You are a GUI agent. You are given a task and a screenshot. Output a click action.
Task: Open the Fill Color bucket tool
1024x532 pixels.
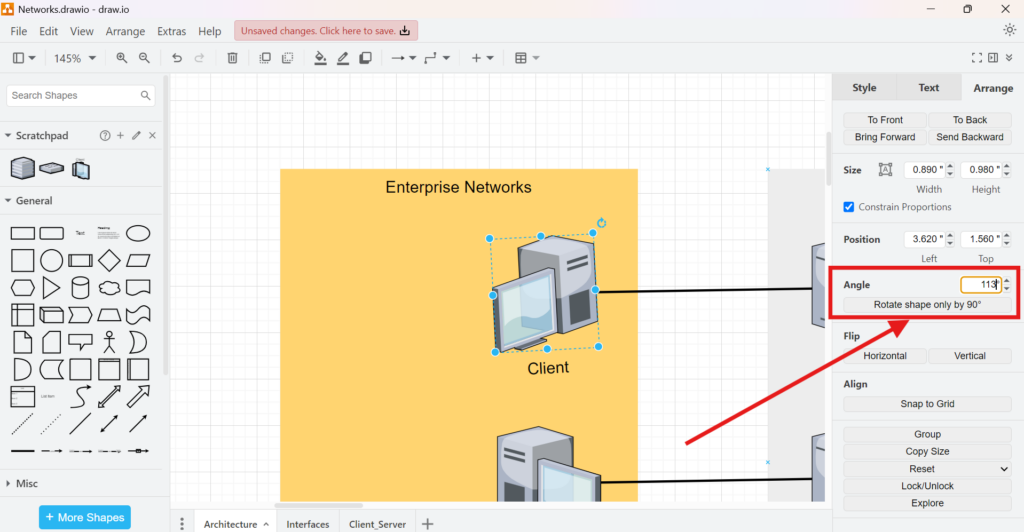coord(321,58)
